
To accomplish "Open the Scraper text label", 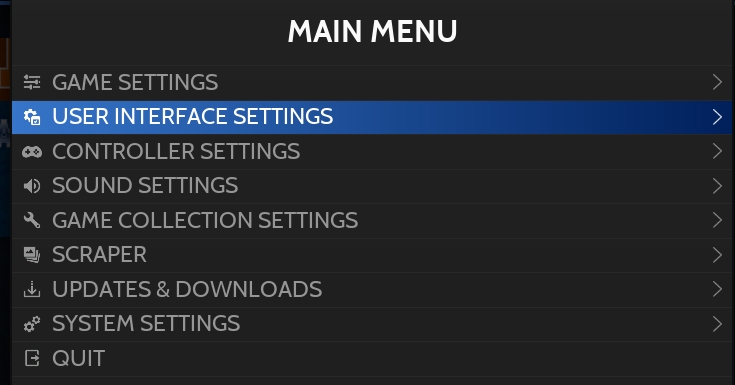I will point(99,255).
